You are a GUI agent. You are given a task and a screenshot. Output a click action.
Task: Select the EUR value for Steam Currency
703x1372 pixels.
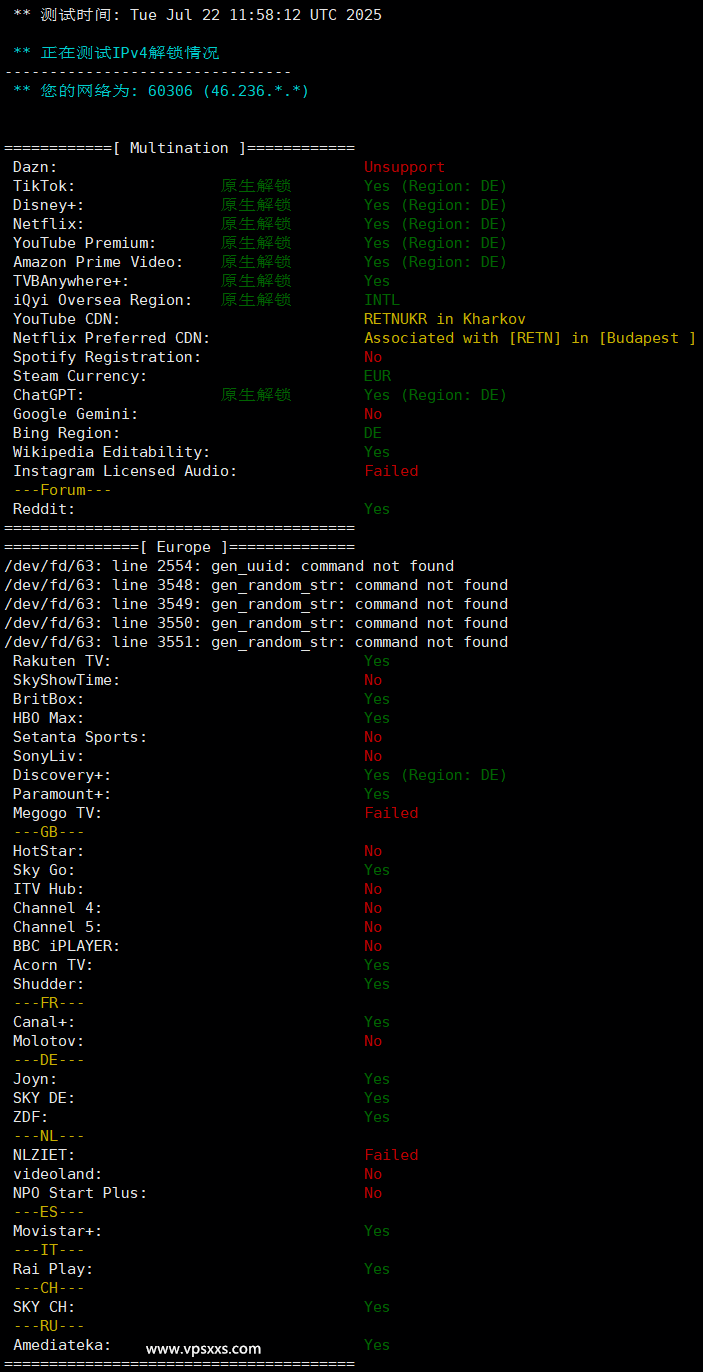click(x=377, y=376)
